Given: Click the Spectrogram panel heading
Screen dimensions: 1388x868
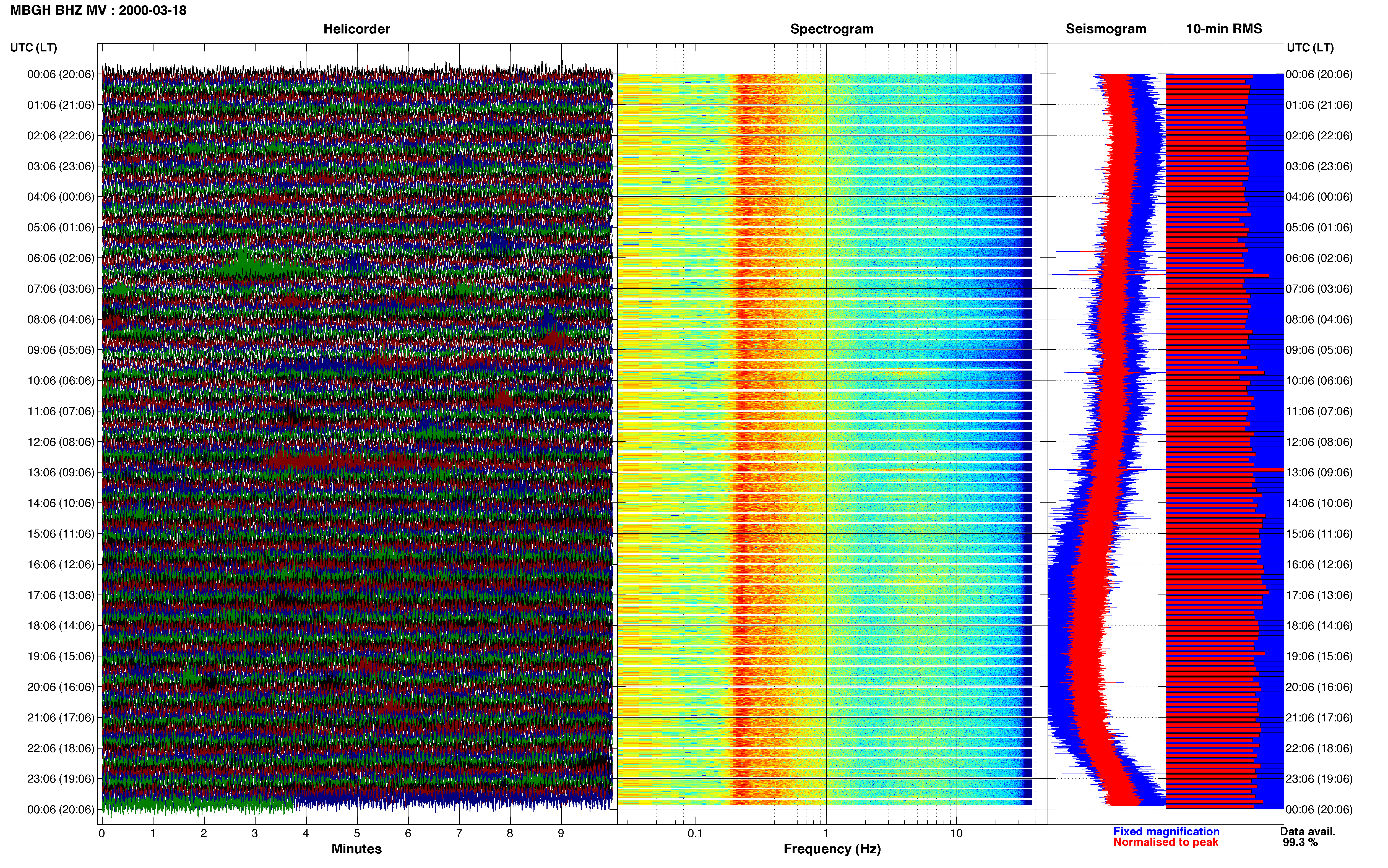Looking at the screenshot, I should coord(832,29).
